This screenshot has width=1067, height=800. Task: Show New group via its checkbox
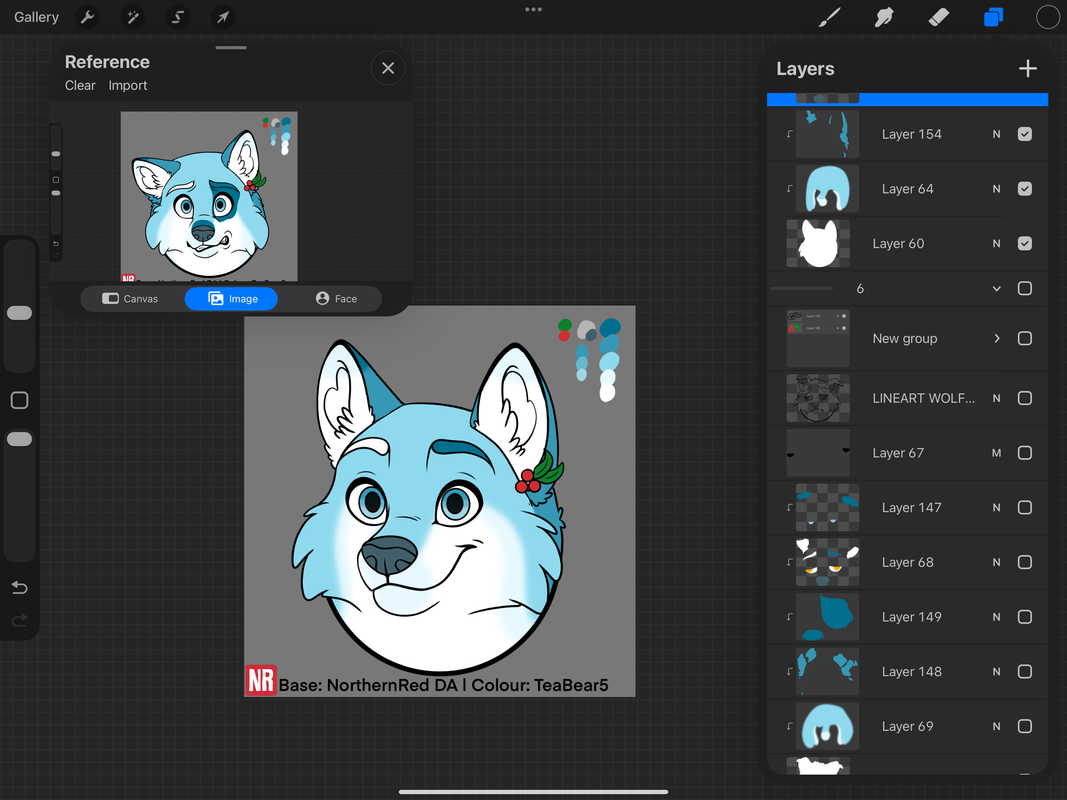click(x=1025, y=338)
